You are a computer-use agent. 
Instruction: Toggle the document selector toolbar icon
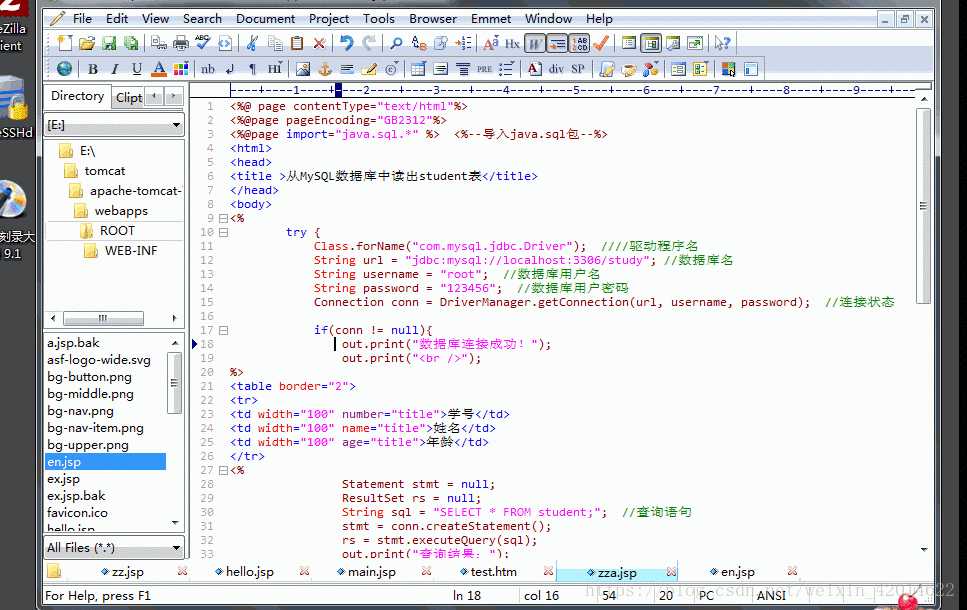point(629,43)
